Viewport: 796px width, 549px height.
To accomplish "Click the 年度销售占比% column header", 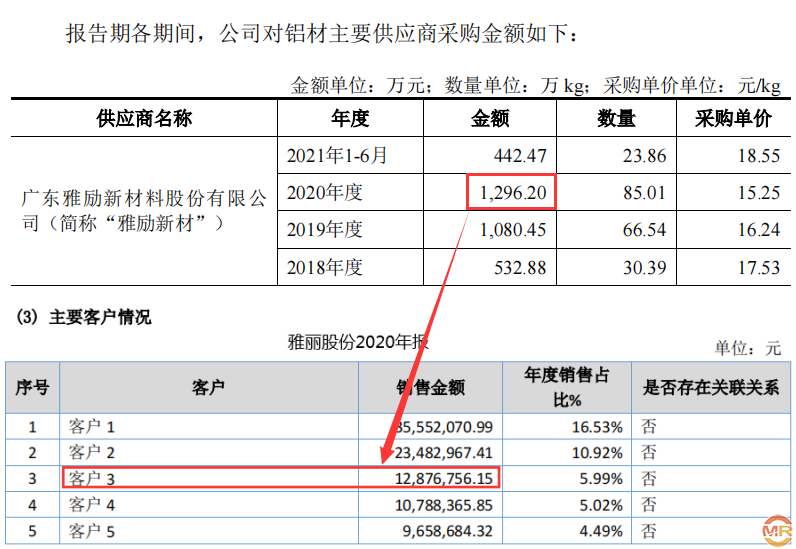I will point(567,387).
